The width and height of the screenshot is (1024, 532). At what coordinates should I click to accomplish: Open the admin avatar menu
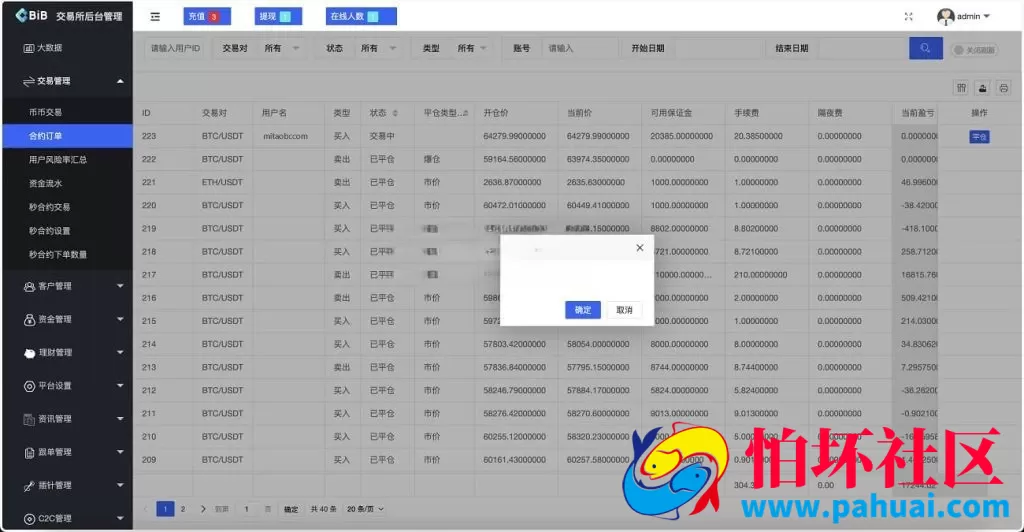(x=963, y=16)
